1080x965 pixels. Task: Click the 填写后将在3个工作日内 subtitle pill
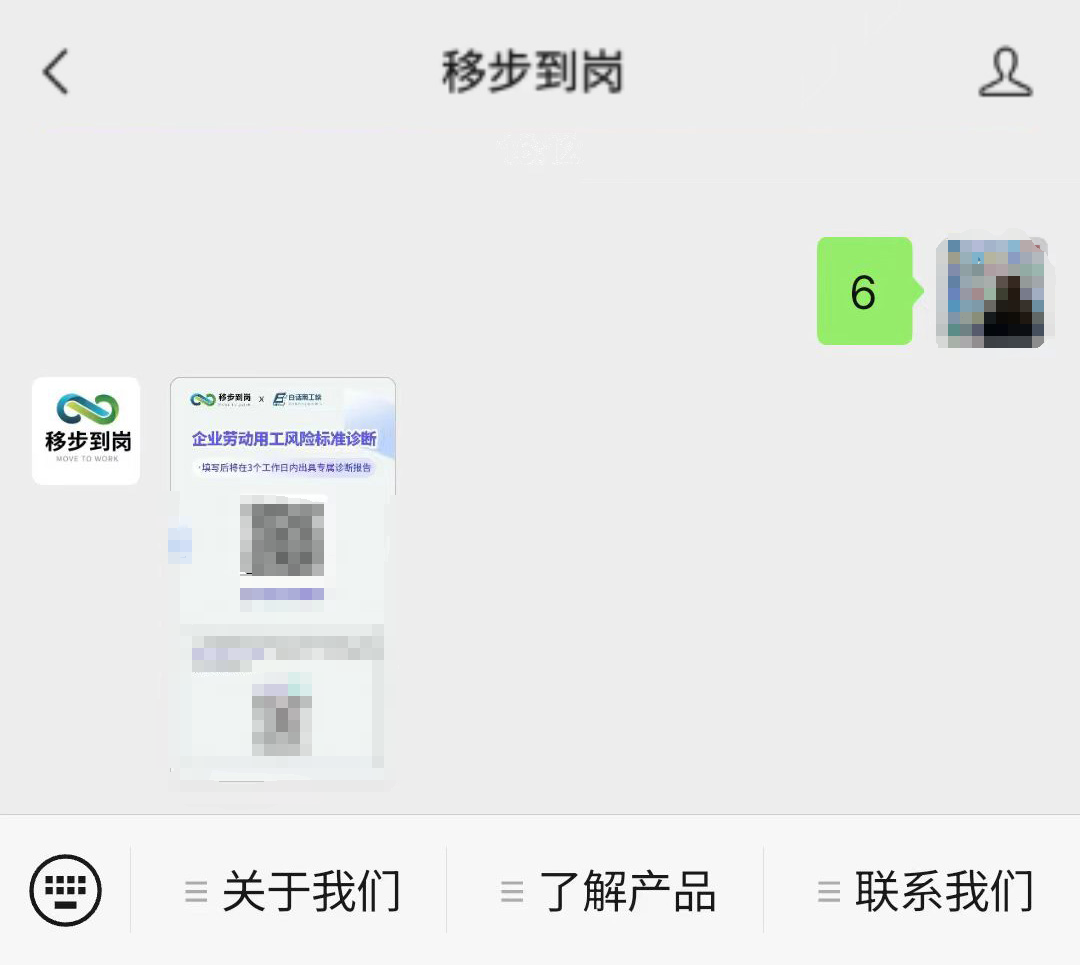click(x=284, y=468)
